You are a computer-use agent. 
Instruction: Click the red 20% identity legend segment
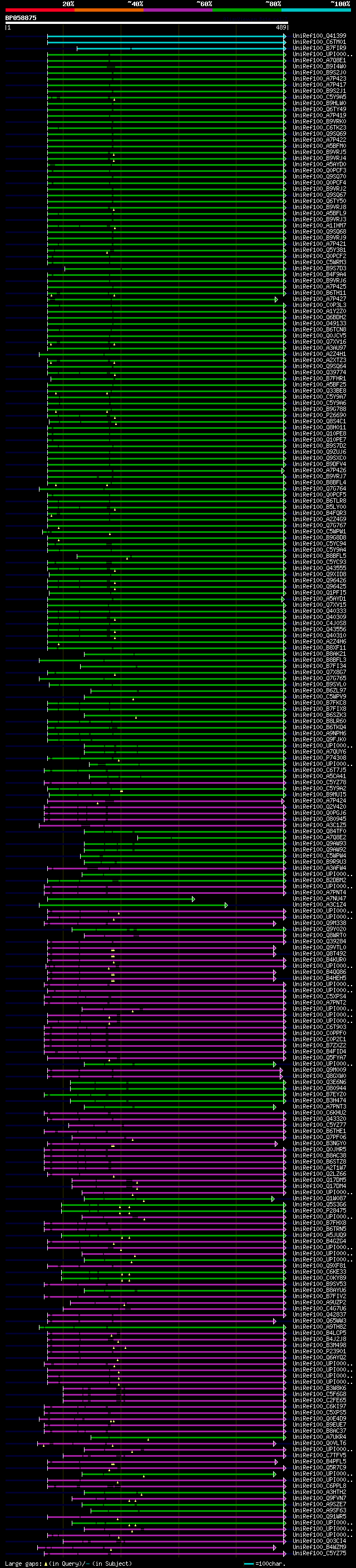coord(39,10)
